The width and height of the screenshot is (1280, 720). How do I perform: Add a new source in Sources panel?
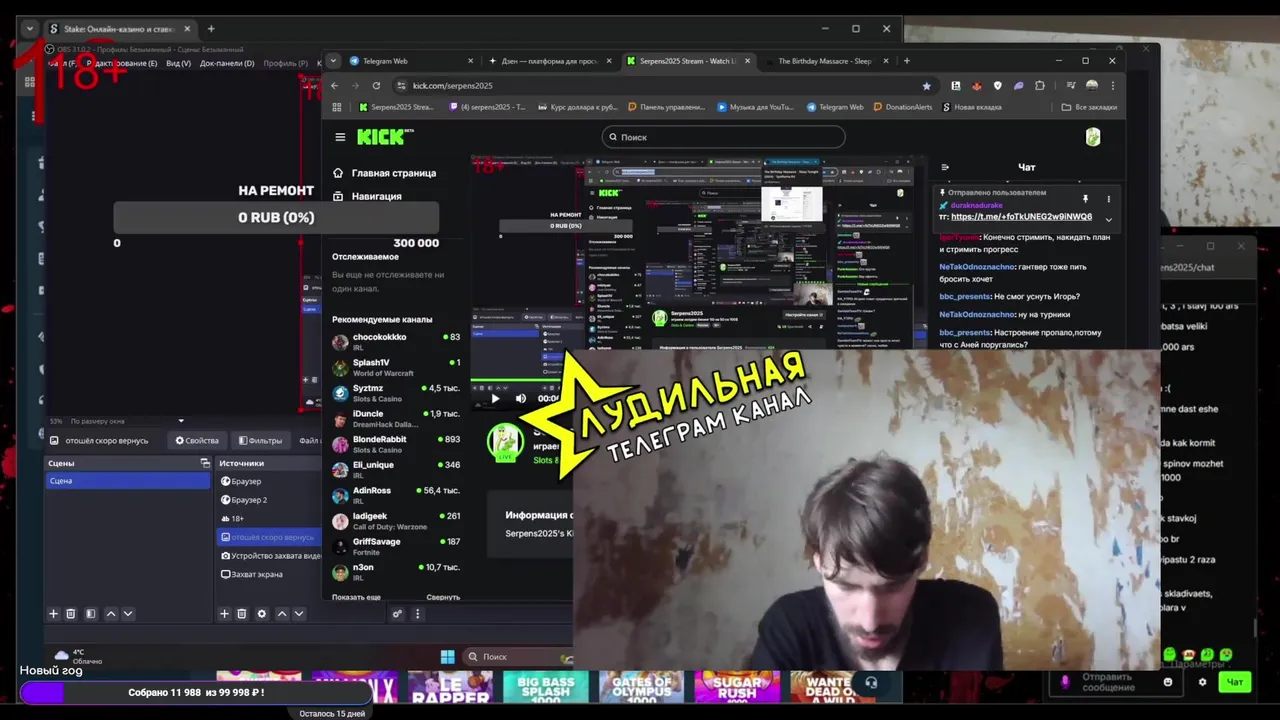224,614
